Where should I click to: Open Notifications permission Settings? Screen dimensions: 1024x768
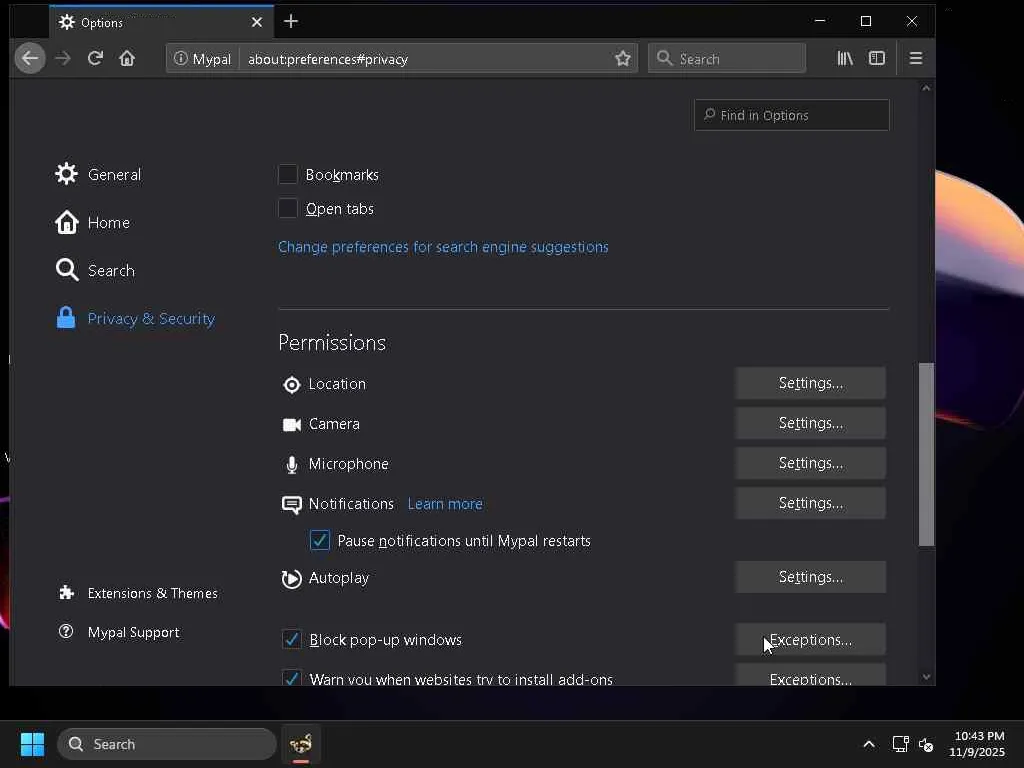tap(810, 503)
